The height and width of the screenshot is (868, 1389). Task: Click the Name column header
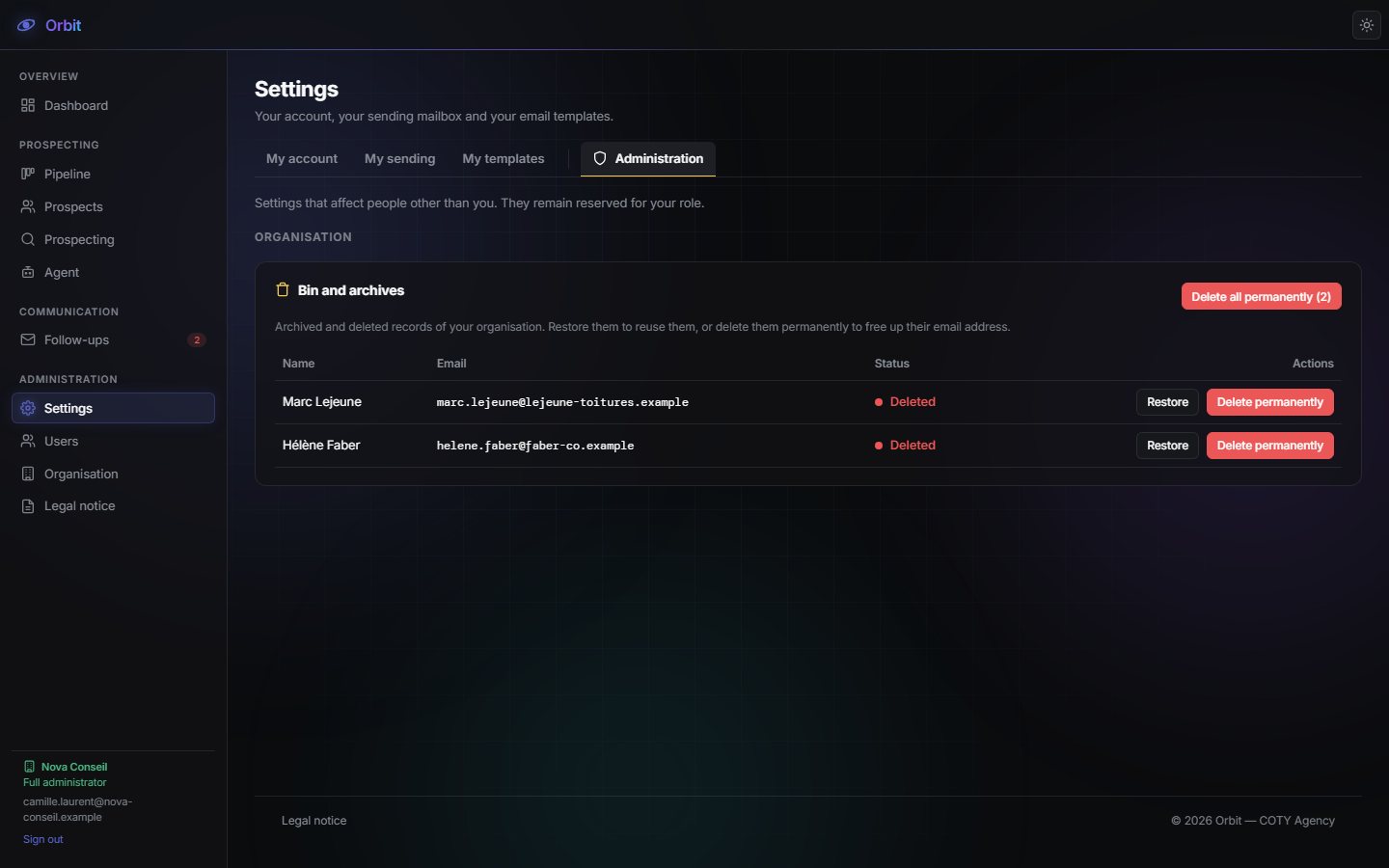[298, 364]
